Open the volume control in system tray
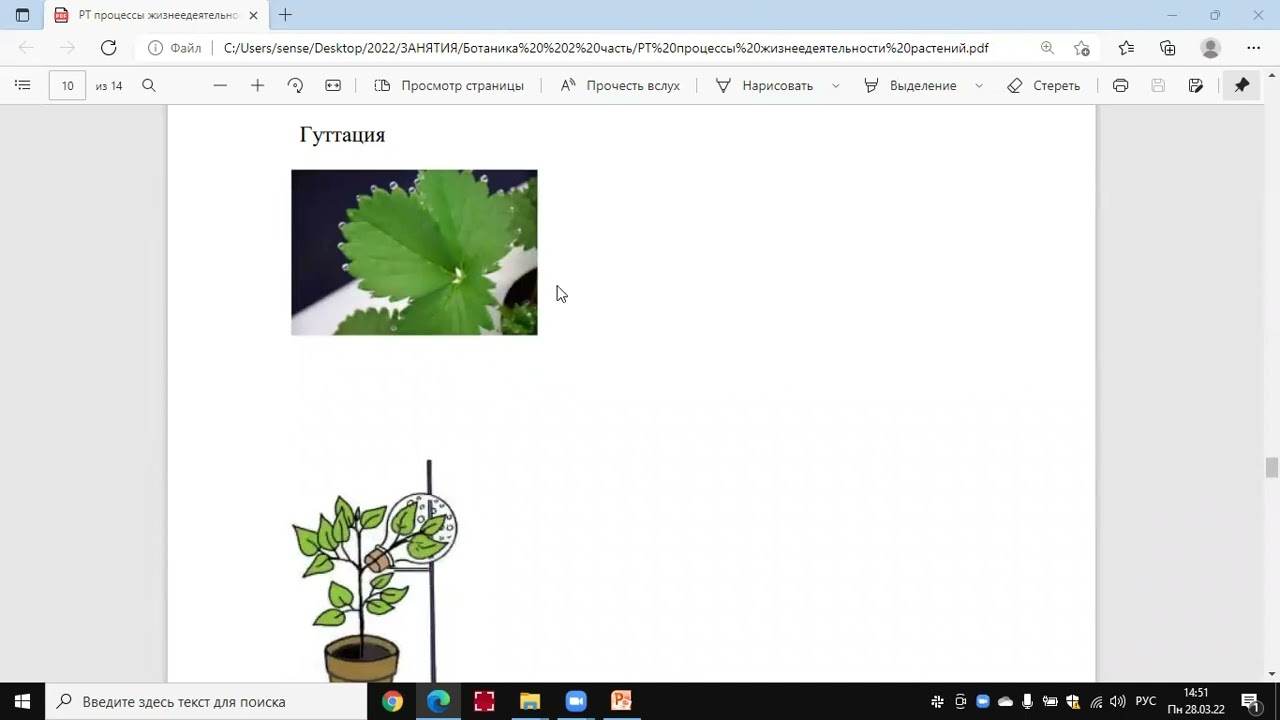Screen dimensions: 1280x720 (x=1117, y=701)
